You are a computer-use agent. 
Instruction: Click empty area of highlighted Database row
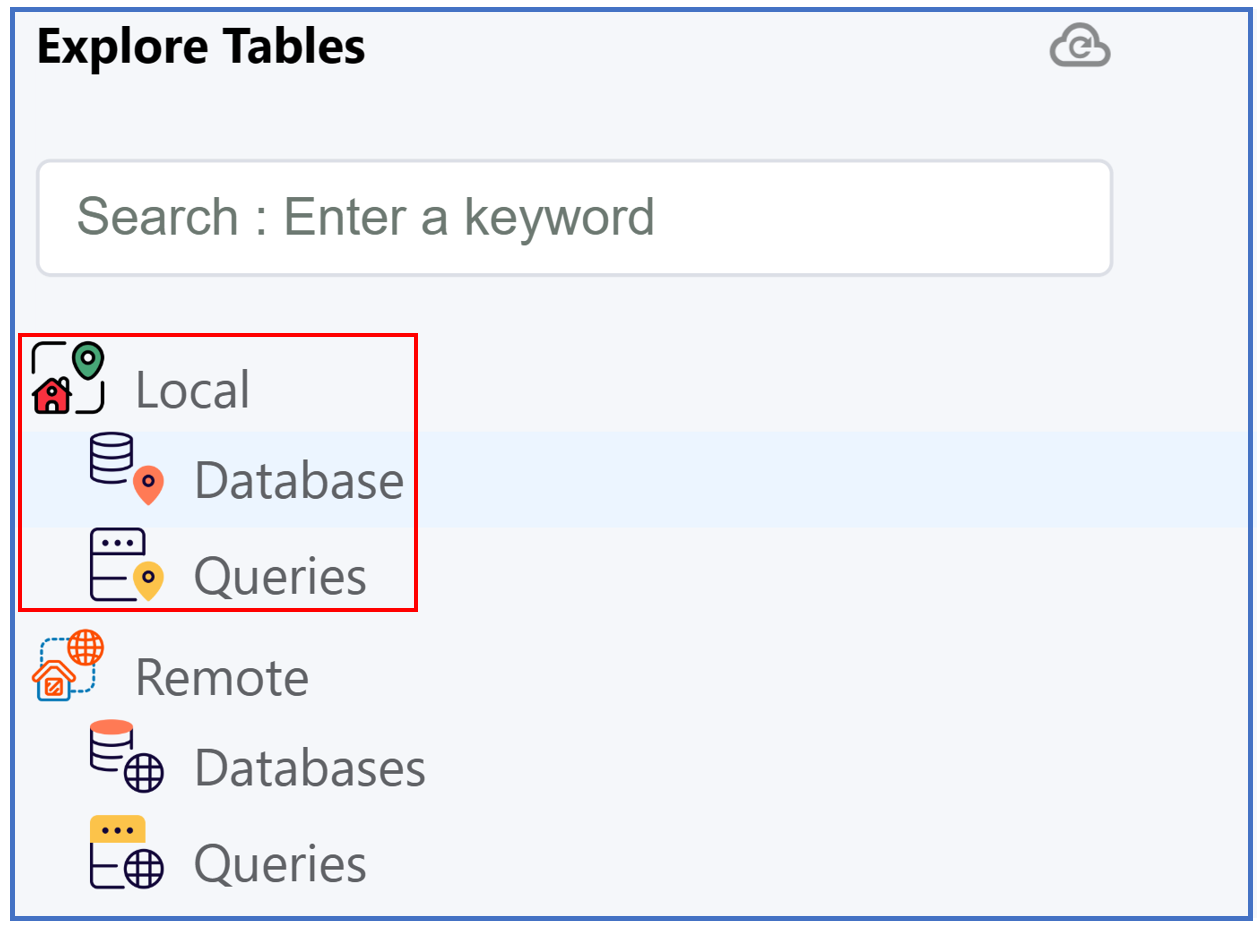coord(800,481)
